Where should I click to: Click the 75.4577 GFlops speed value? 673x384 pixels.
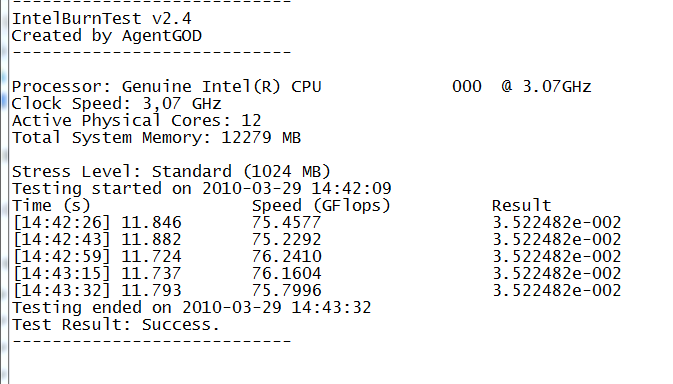[286, 222]
